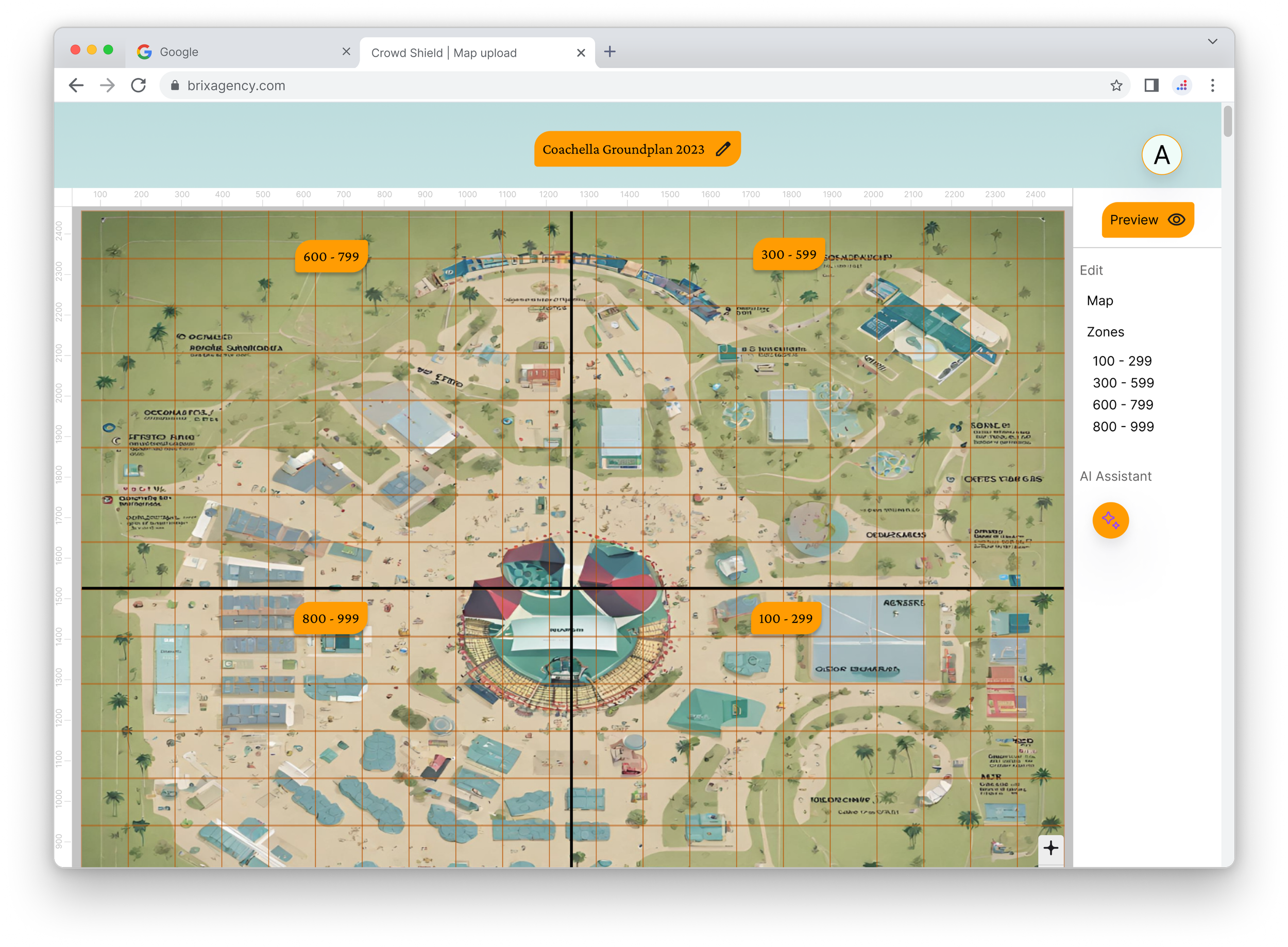
Task: Click the Google favicon on the first tab
Action: (x=144, y=52)
